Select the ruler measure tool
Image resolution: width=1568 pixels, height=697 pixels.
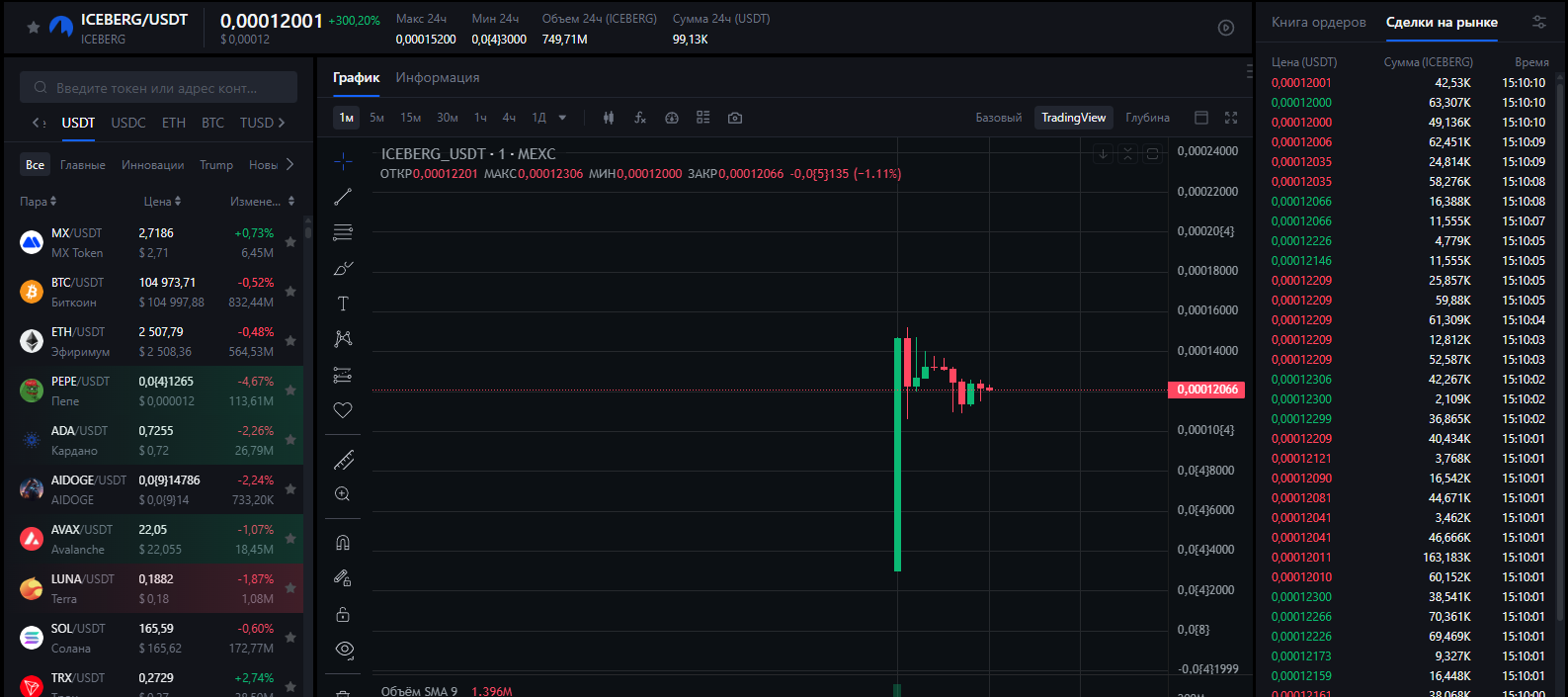343,460
